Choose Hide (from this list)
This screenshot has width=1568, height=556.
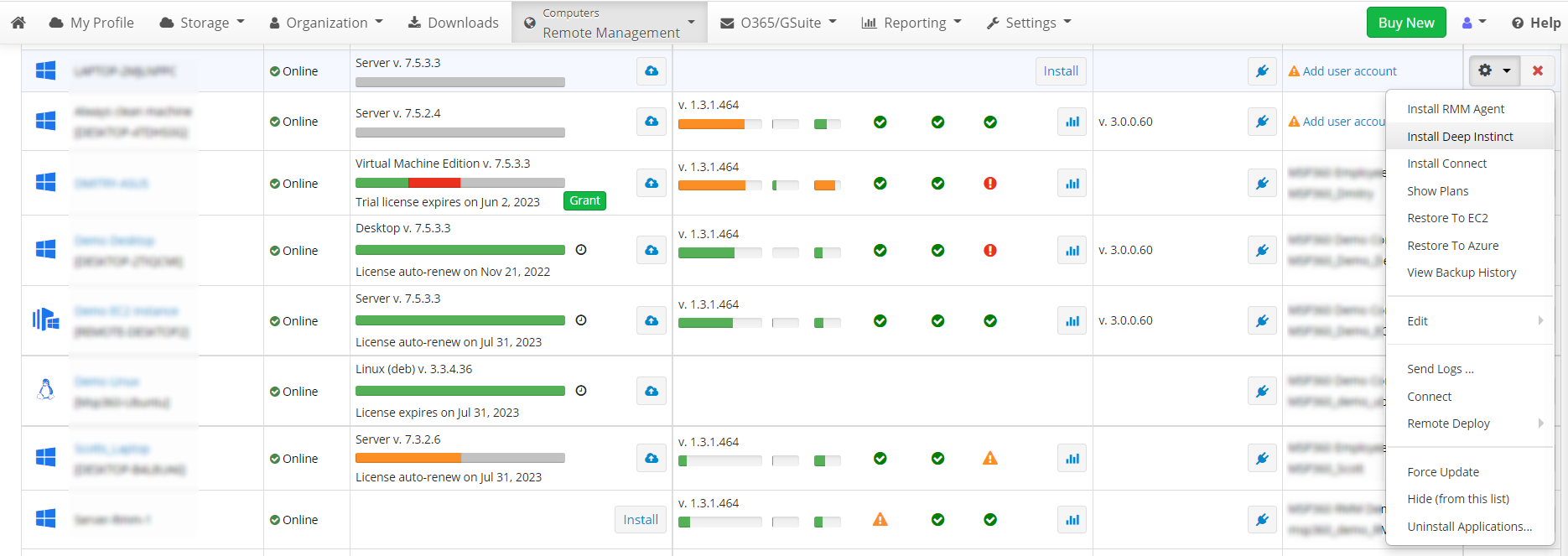(x=1458, y=499)
